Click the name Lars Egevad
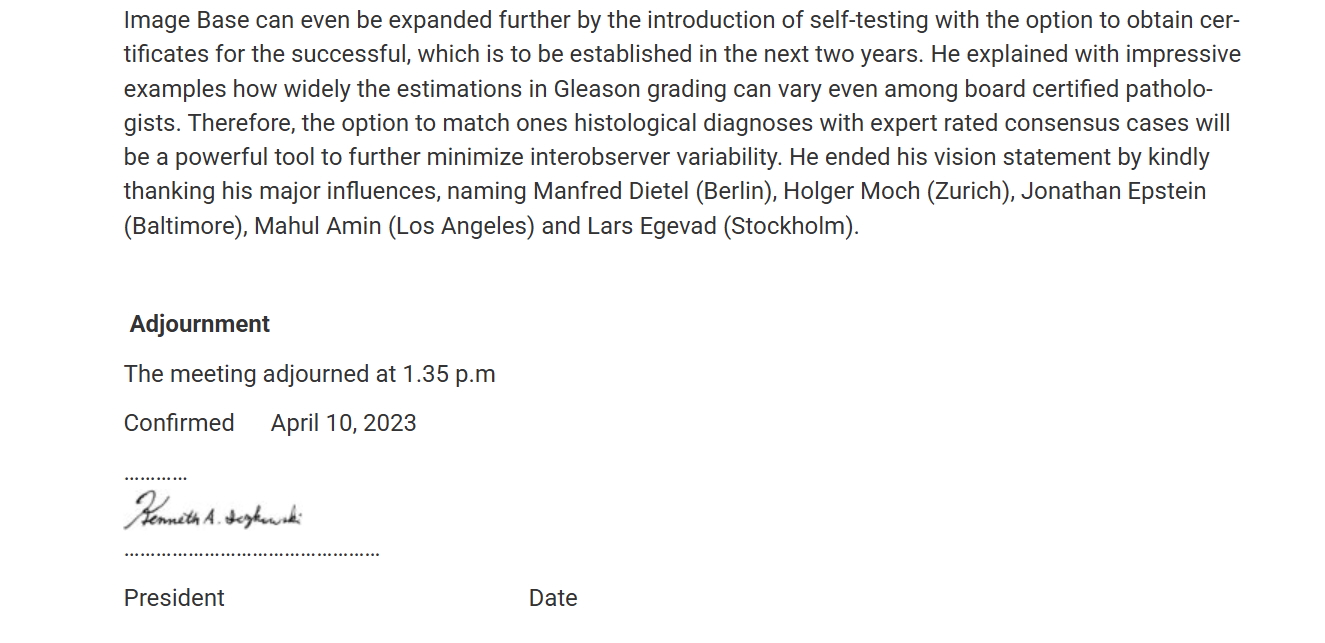This screenshot has height=643, width=1325. (651, 226)
